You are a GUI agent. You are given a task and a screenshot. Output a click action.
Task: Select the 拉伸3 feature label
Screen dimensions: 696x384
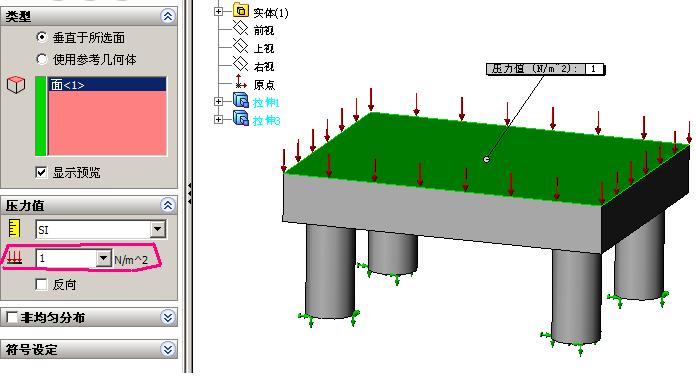click(x=266, y=120)
